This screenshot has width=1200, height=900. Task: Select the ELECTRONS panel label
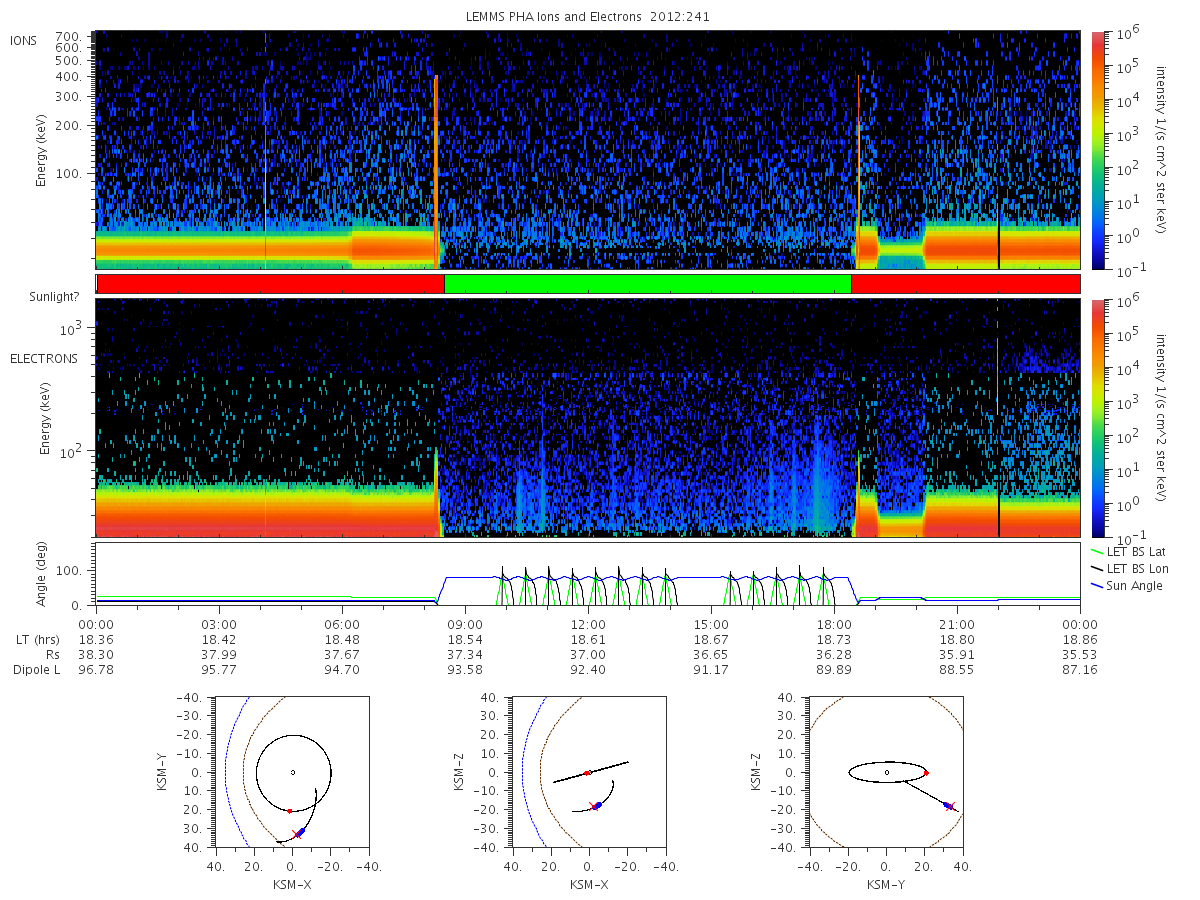[x=43, y=358]
